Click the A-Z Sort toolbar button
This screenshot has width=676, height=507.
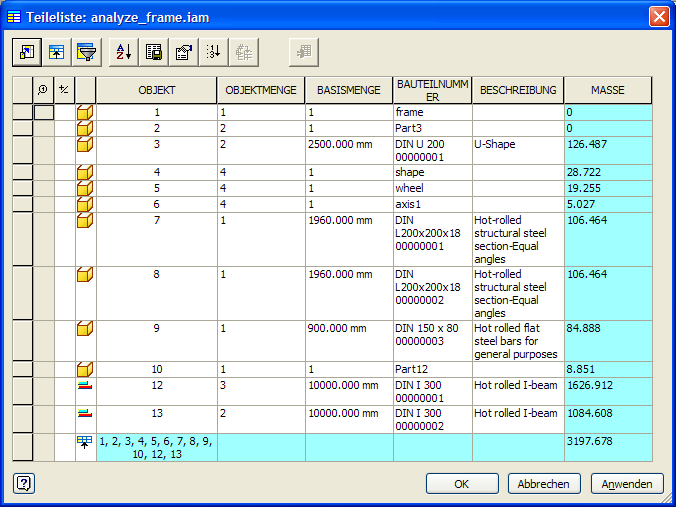(x=124, y=52)
